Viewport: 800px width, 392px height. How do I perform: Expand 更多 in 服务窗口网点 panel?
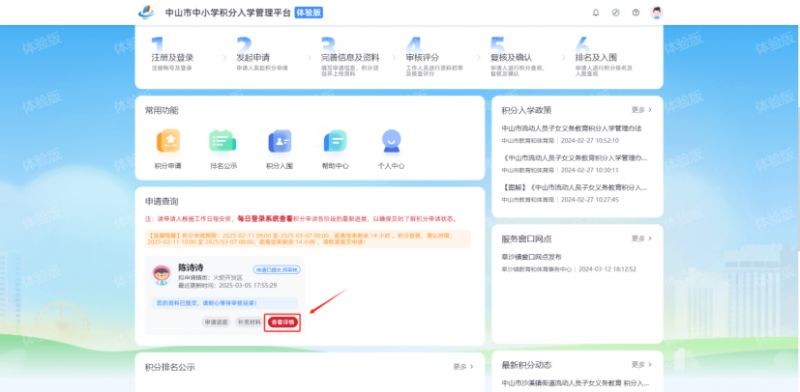pyautogui.click(x=641, y=238)
